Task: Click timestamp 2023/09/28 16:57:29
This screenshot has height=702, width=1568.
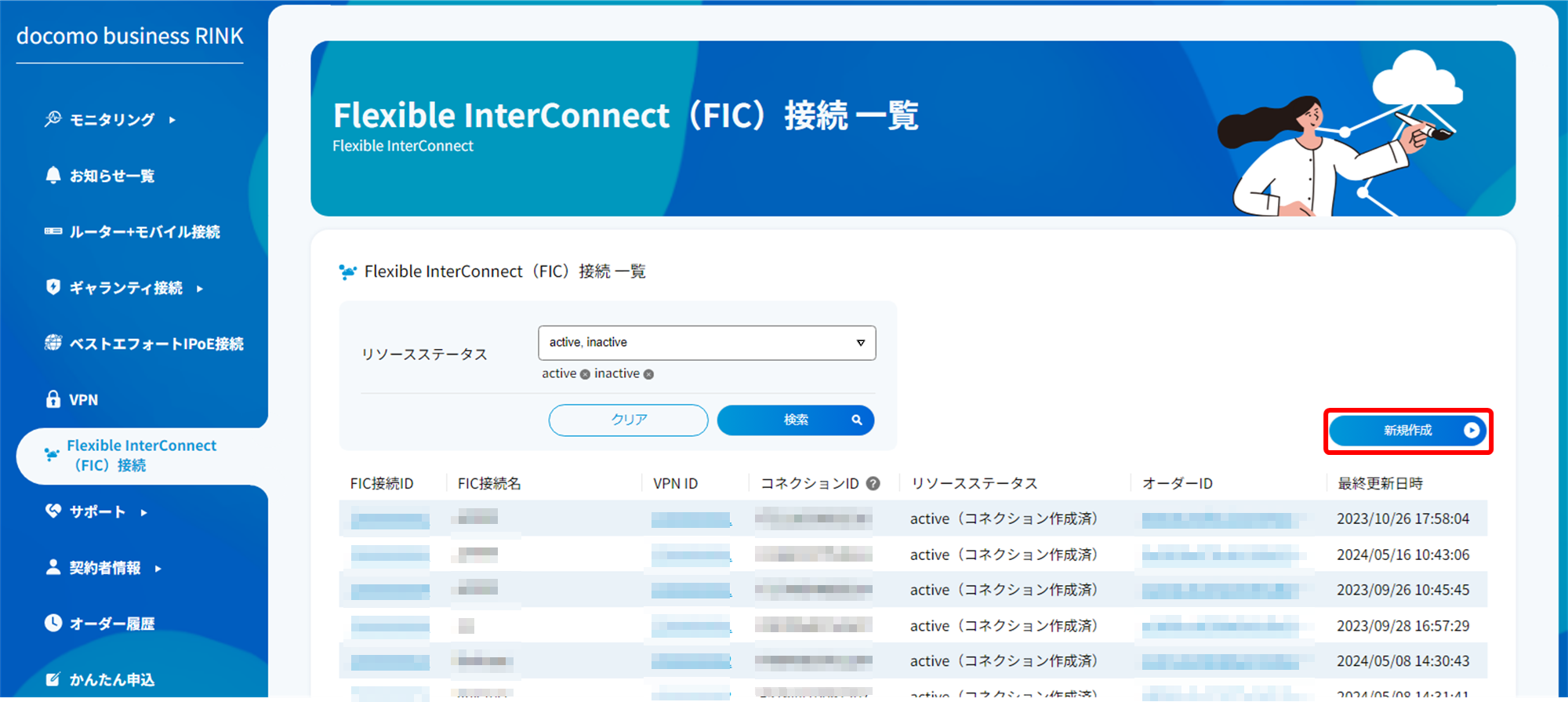Action: pyautogui.click(x=1403, y=626)
